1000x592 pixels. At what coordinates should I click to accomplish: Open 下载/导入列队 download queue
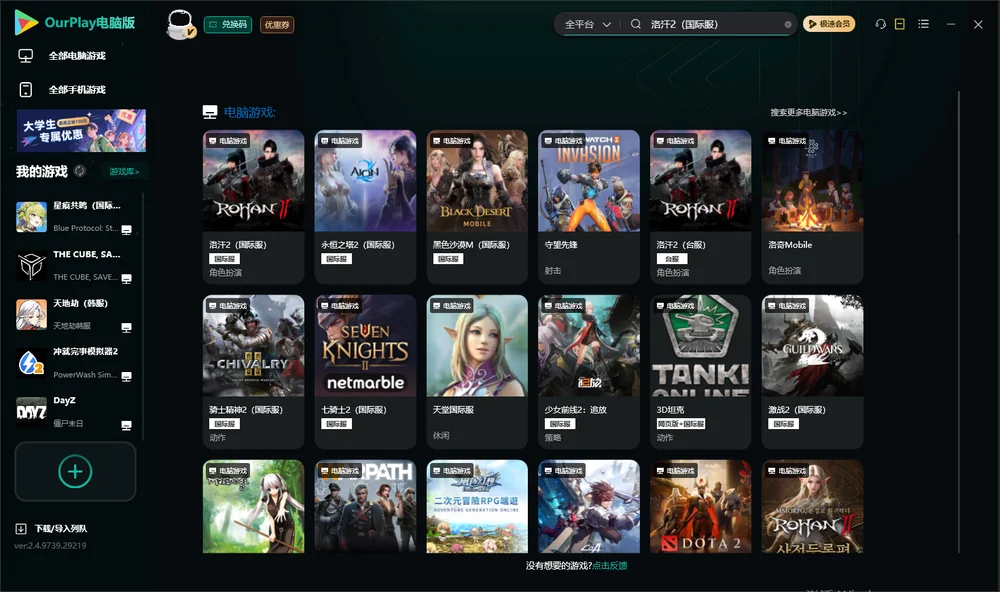(61, 528)
